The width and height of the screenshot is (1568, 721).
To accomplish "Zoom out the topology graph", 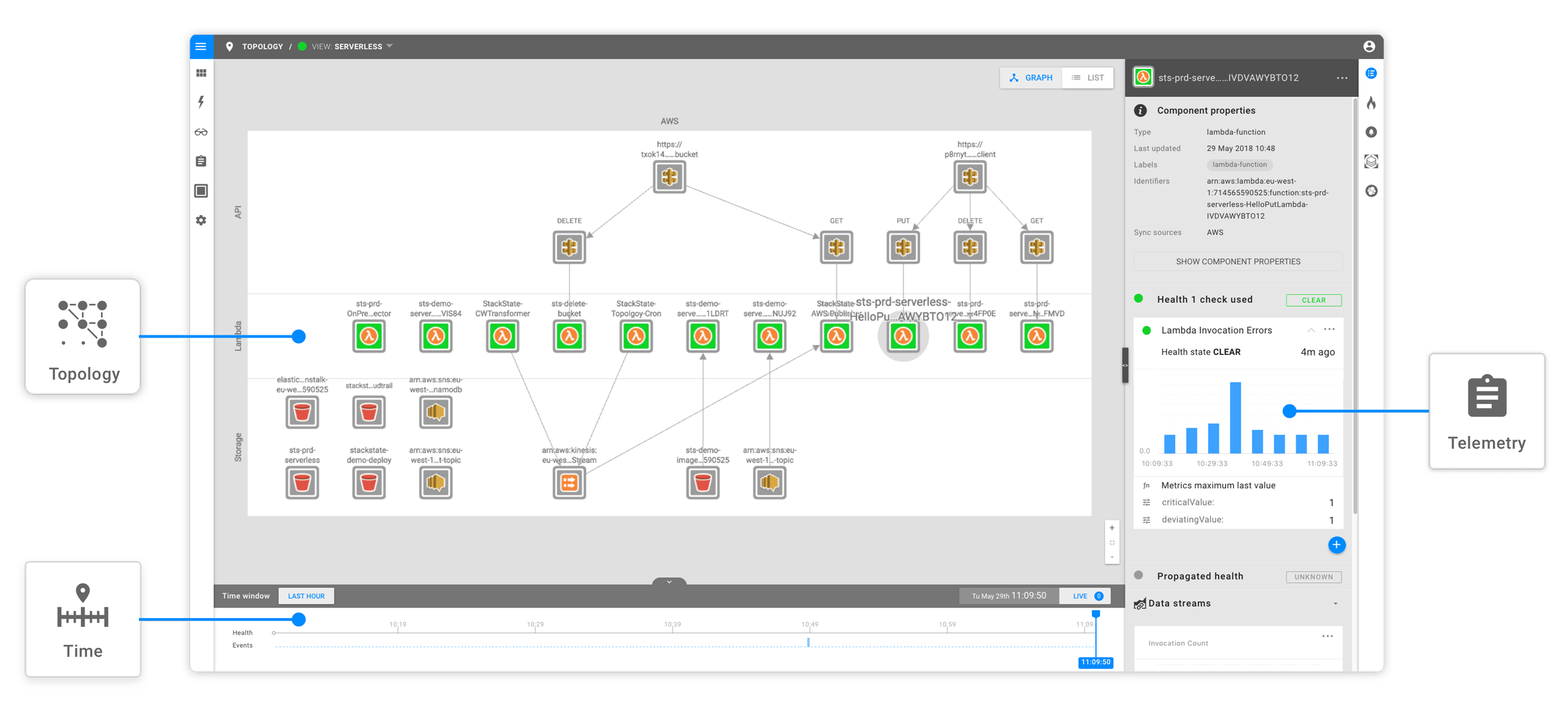I will pyautogui.click(x=1112, y=557).
